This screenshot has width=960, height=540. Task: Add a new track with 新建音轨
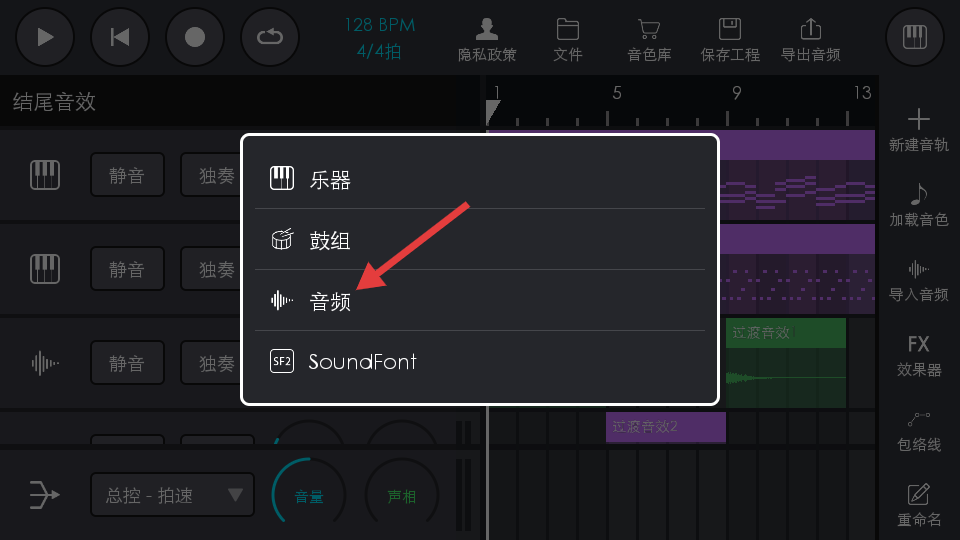(918, 130)
